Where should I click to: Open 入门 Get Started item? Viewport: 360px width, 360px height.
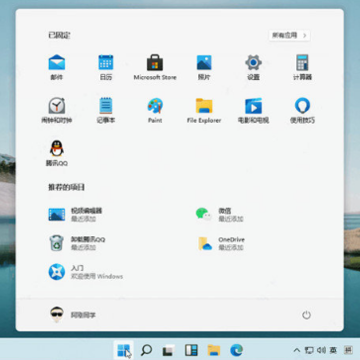coord(86,272)
